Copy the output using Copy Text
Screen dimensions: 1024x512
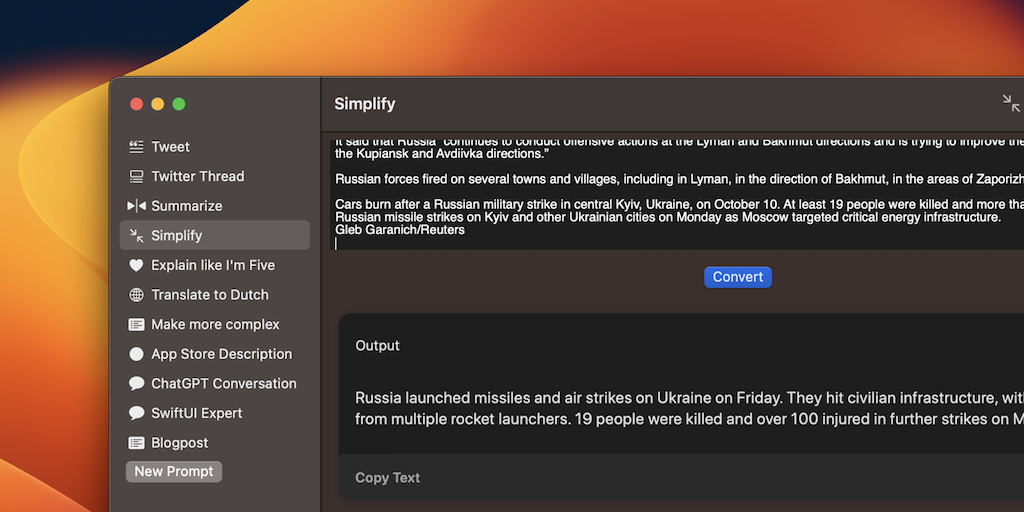387,478
